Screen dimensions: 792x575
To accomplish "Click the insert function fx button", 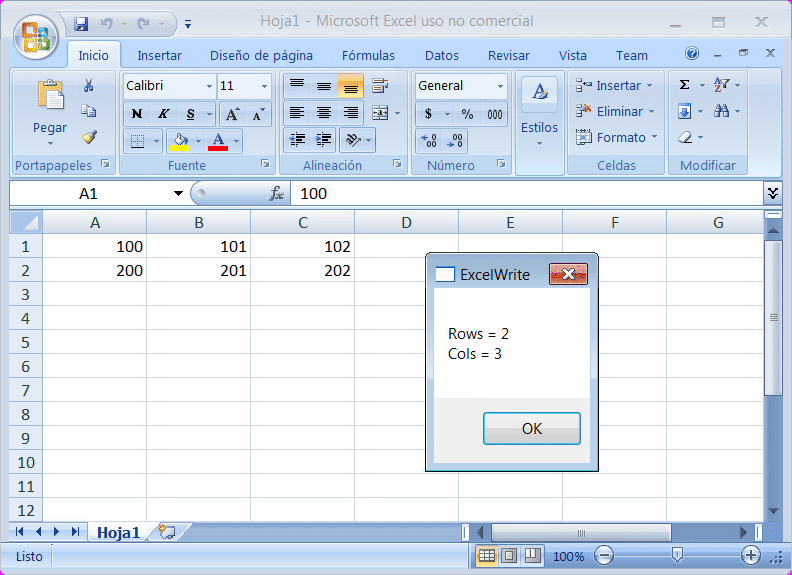I will 276,194.
